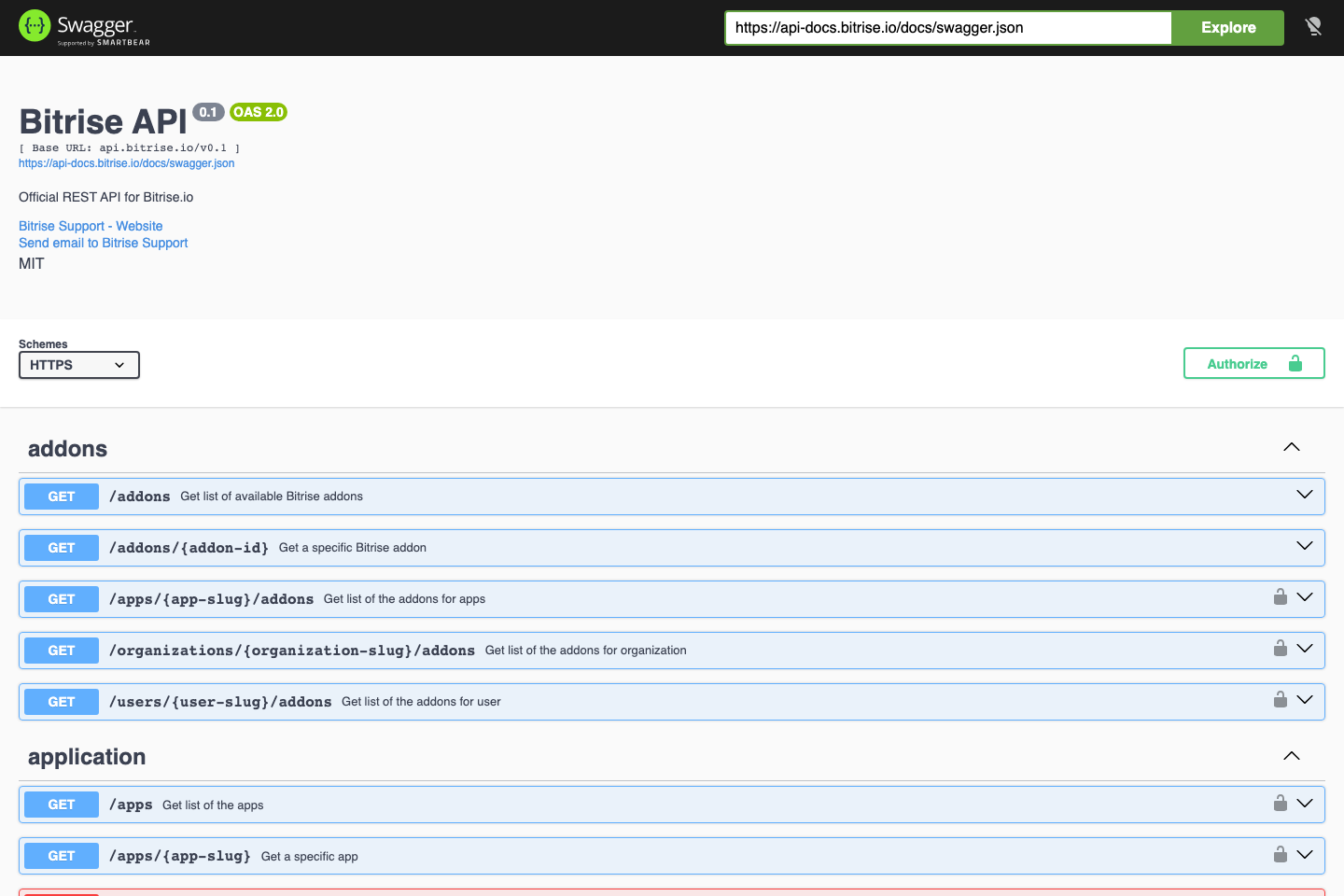Collapse the addons section
Screen dimensions: 1344x896
click(x=1291, y=446)
